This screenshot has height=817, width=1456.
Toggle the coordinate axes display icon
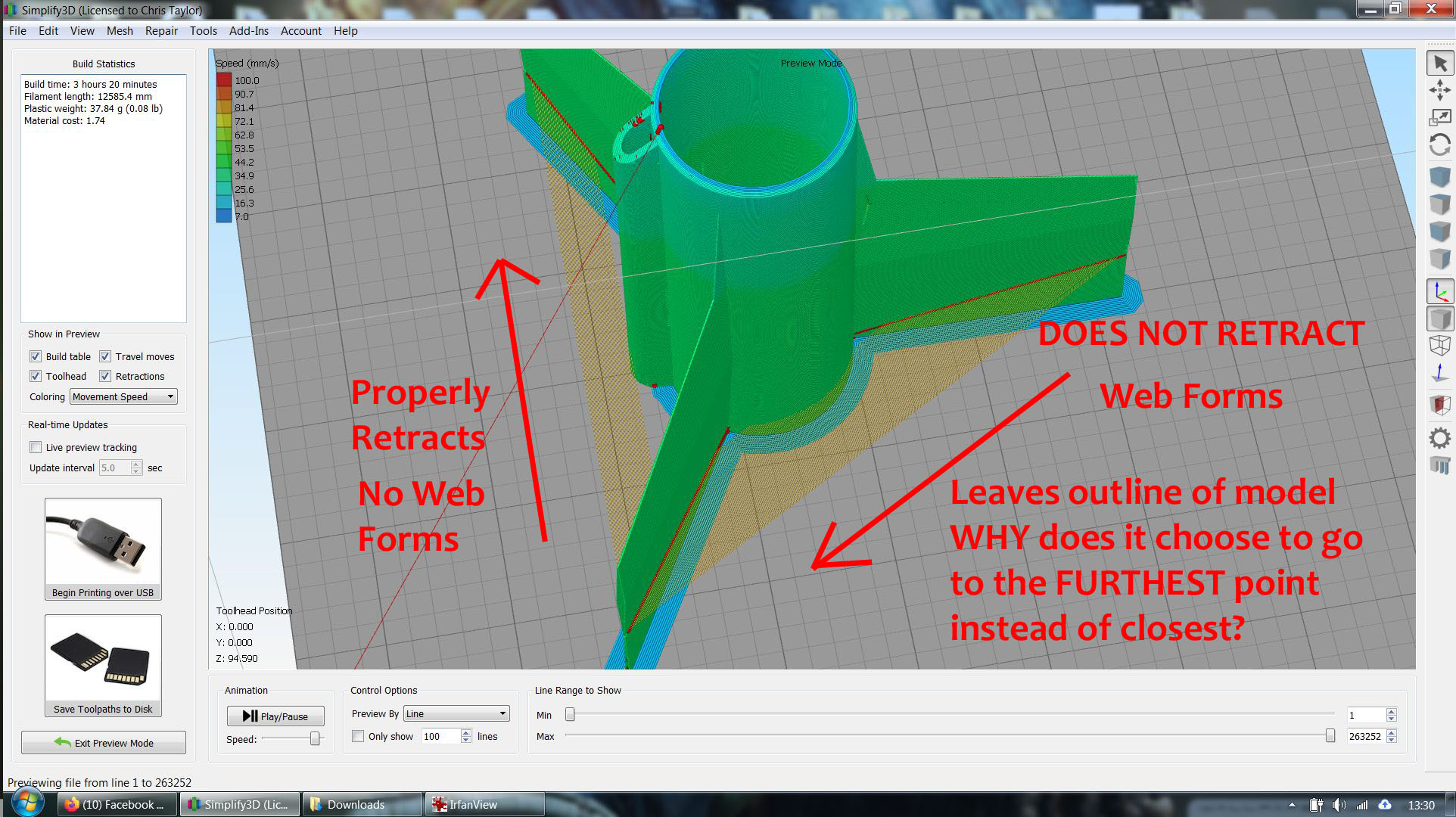point(1439,291)
